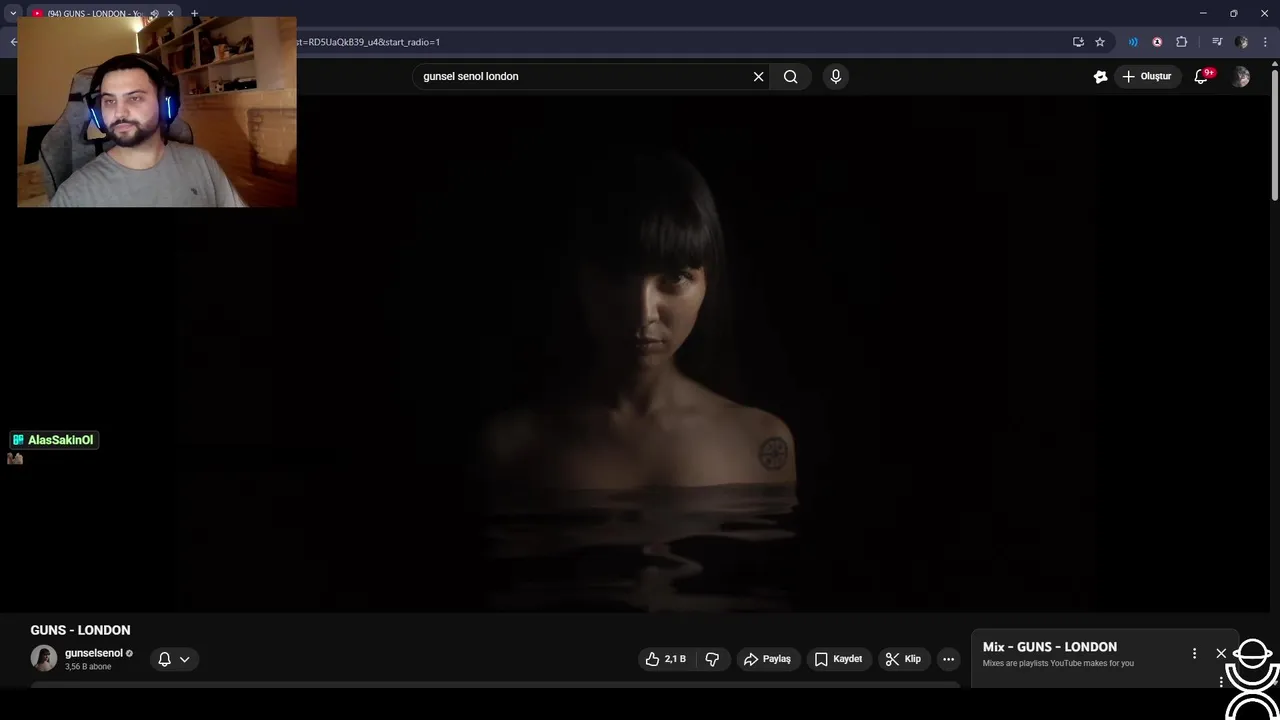Open the gunselsenol channel avatar
This screenshot has height=720, width=1280.
point(43,658)
